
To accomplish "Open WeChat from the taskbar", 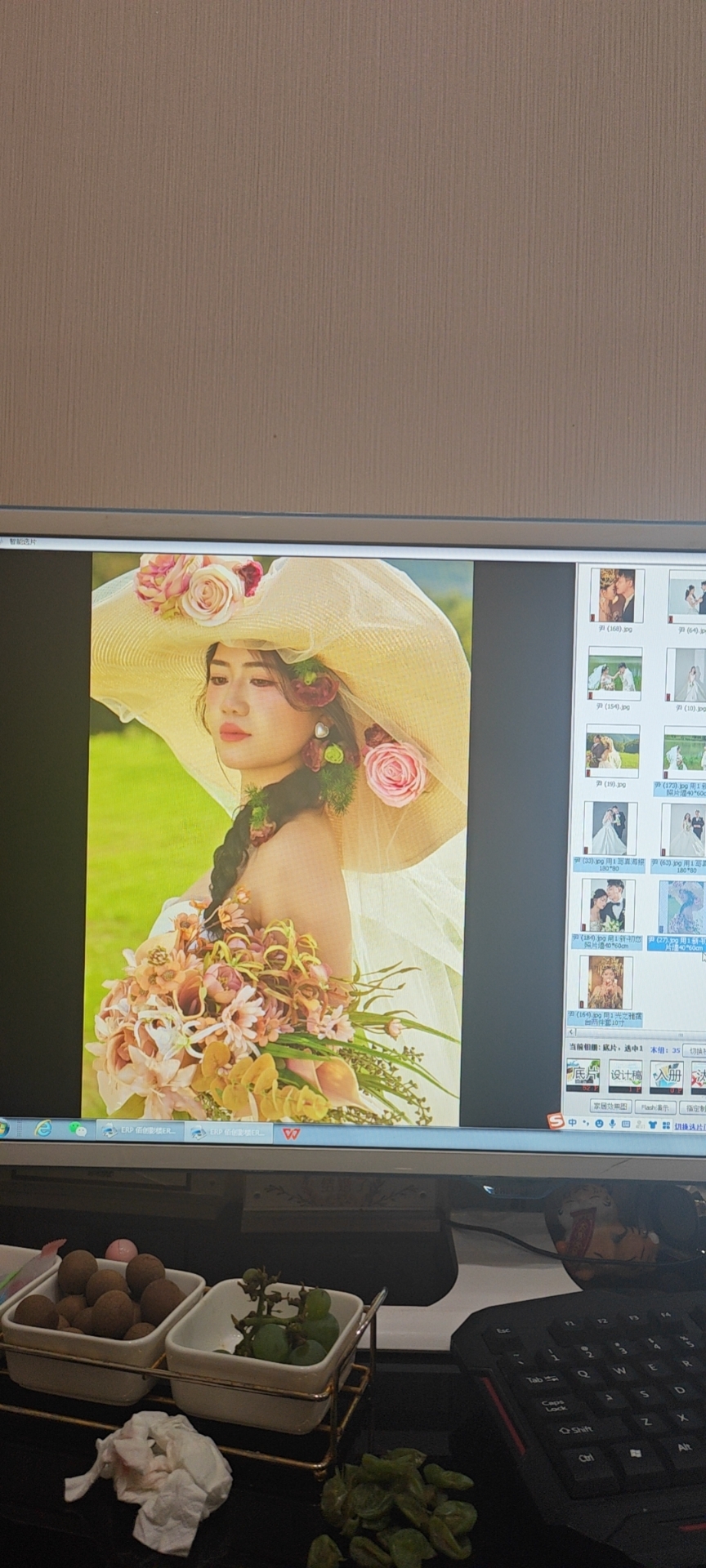I will click(x=78, y=1129).
